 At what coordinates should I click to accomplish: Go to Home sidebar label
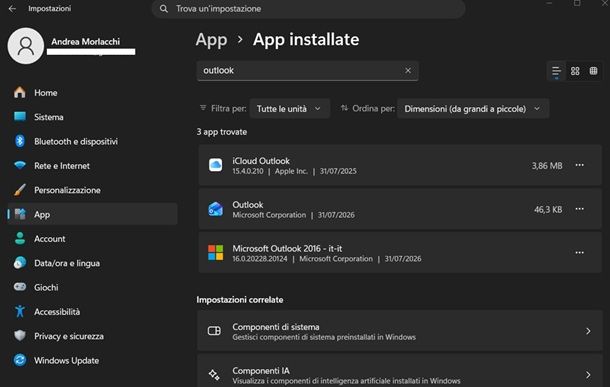click(46, 93)
